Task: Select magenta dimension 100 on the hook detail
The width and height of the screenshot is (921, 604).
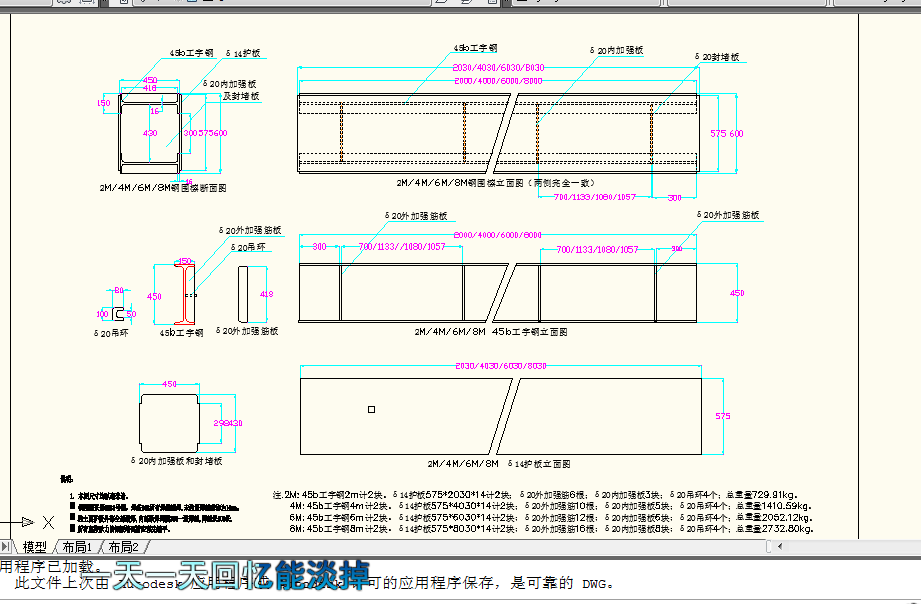Action: [x=102, y=314]
